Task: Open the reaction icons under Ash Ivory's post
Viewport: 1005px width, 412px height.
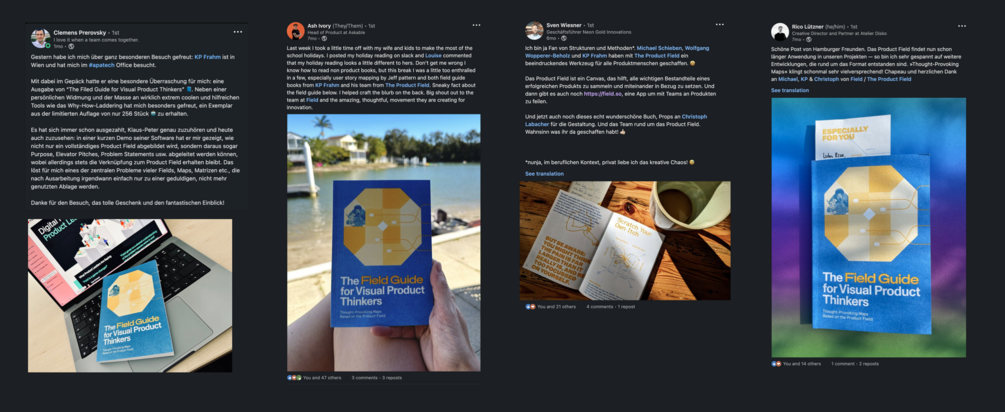Action: point(294,378)
